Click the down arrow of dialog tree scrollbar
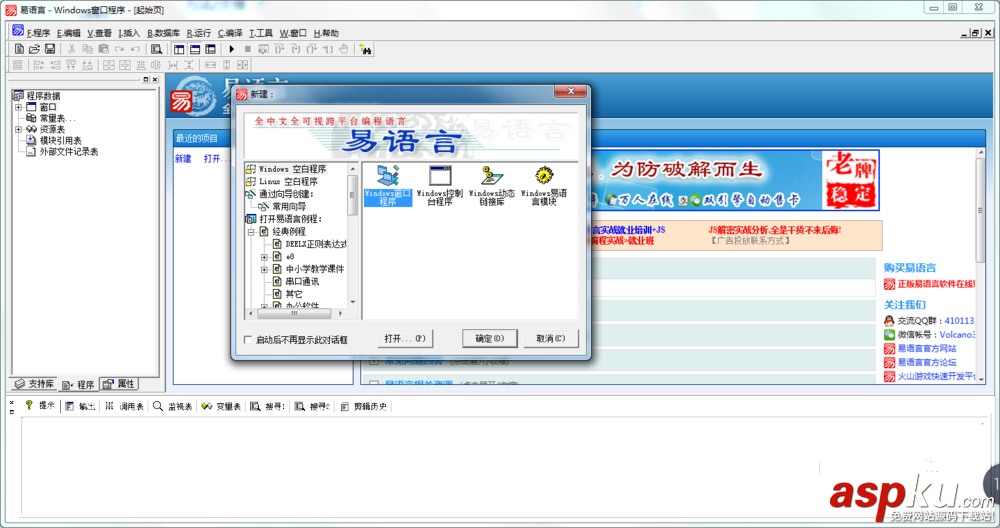The height and width of the screenshot is (528, 1000). click(x=353, y=302)
